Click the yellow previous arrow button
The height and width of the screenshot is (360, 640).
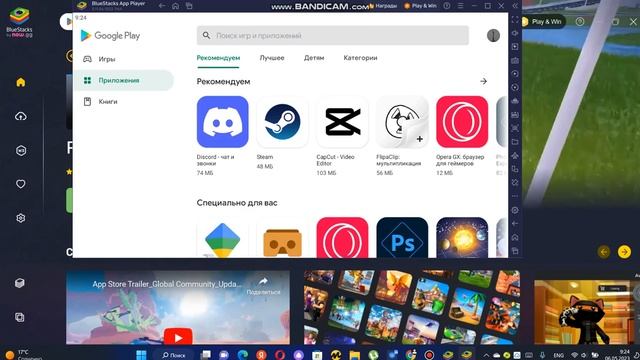(604, 252)
